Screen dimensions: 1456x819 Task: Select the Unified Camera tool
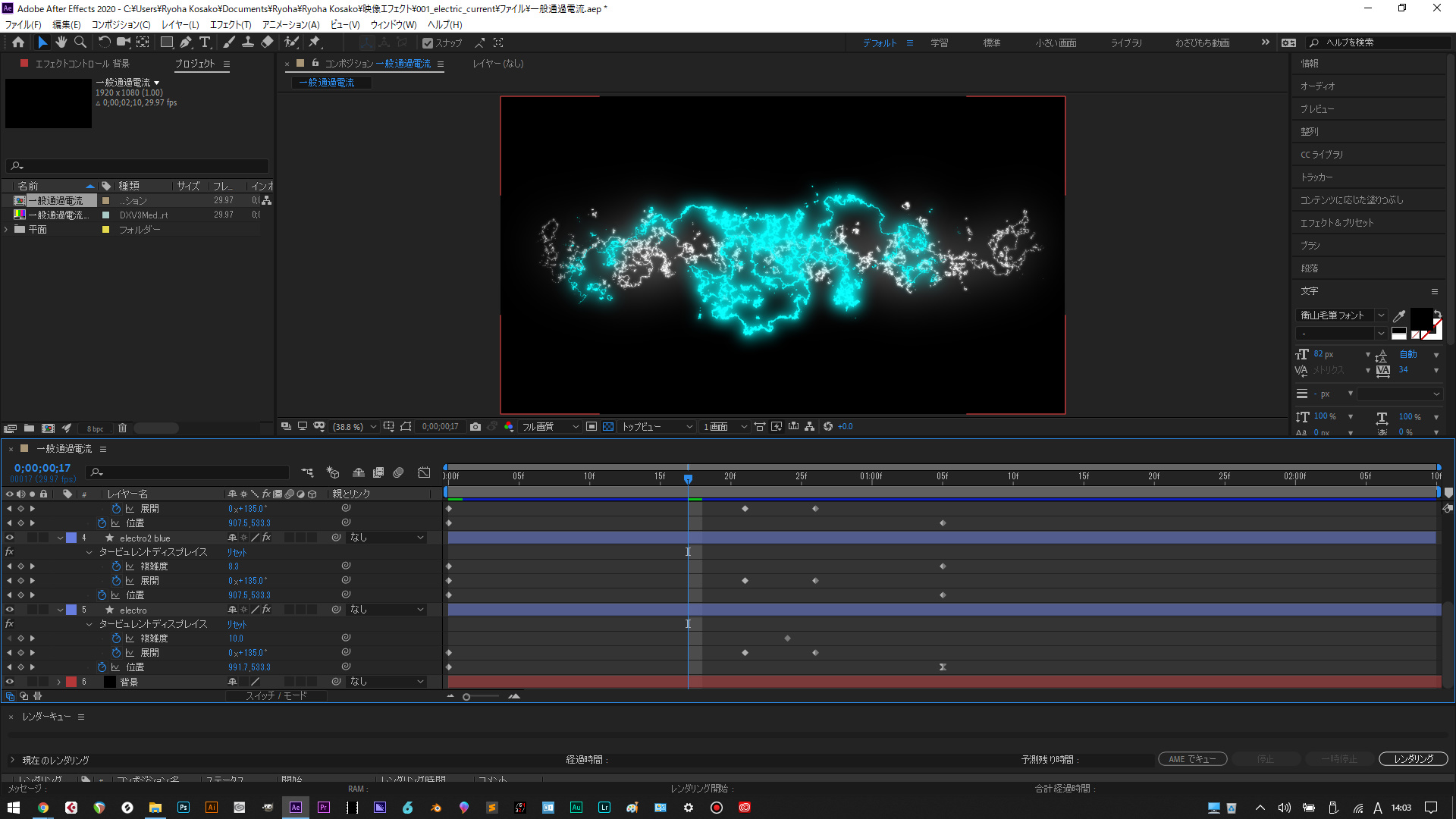[x=123, y=42]
